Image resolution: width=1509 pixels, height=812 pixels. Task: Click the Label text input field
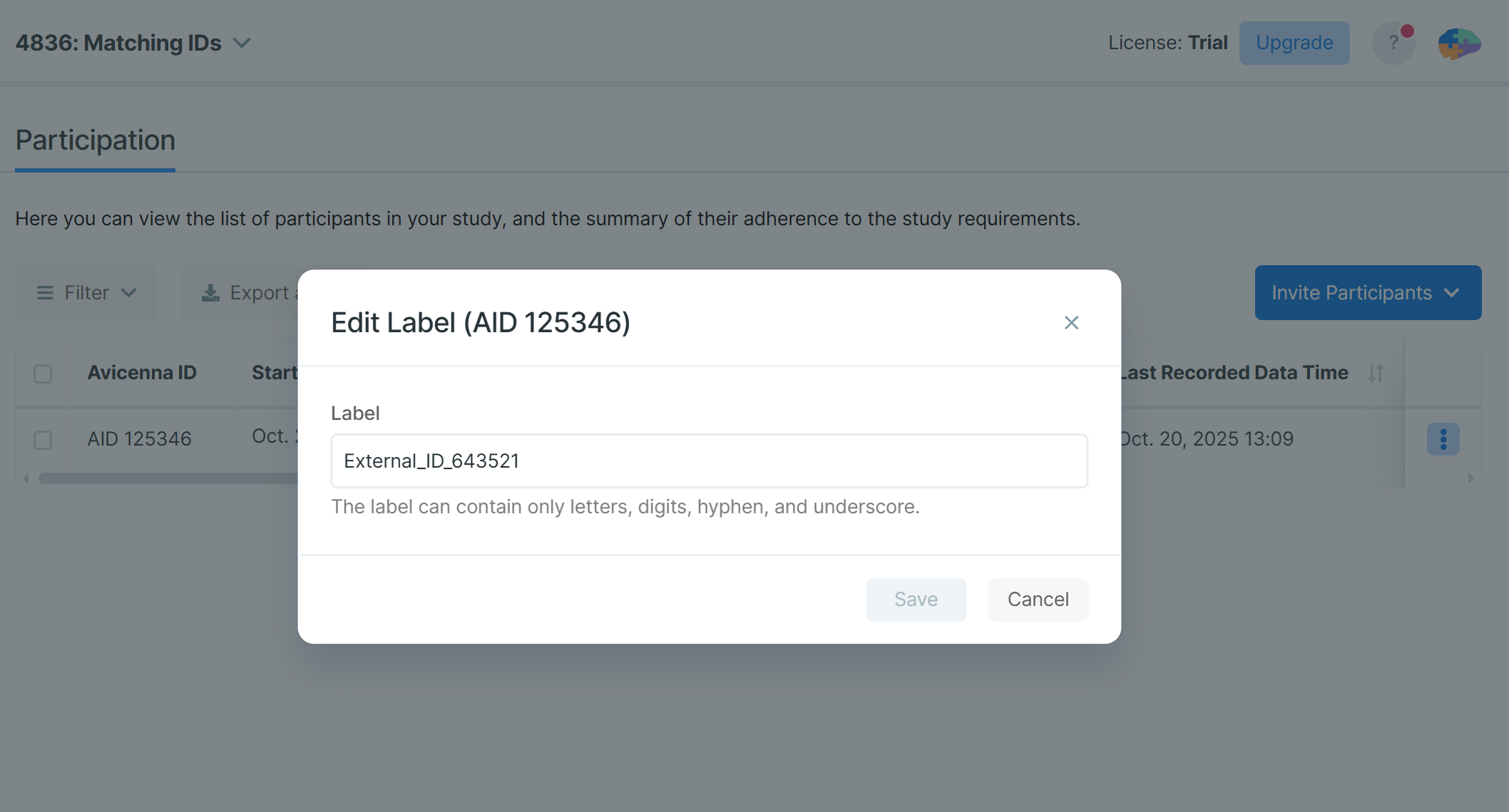pos(709,461)
